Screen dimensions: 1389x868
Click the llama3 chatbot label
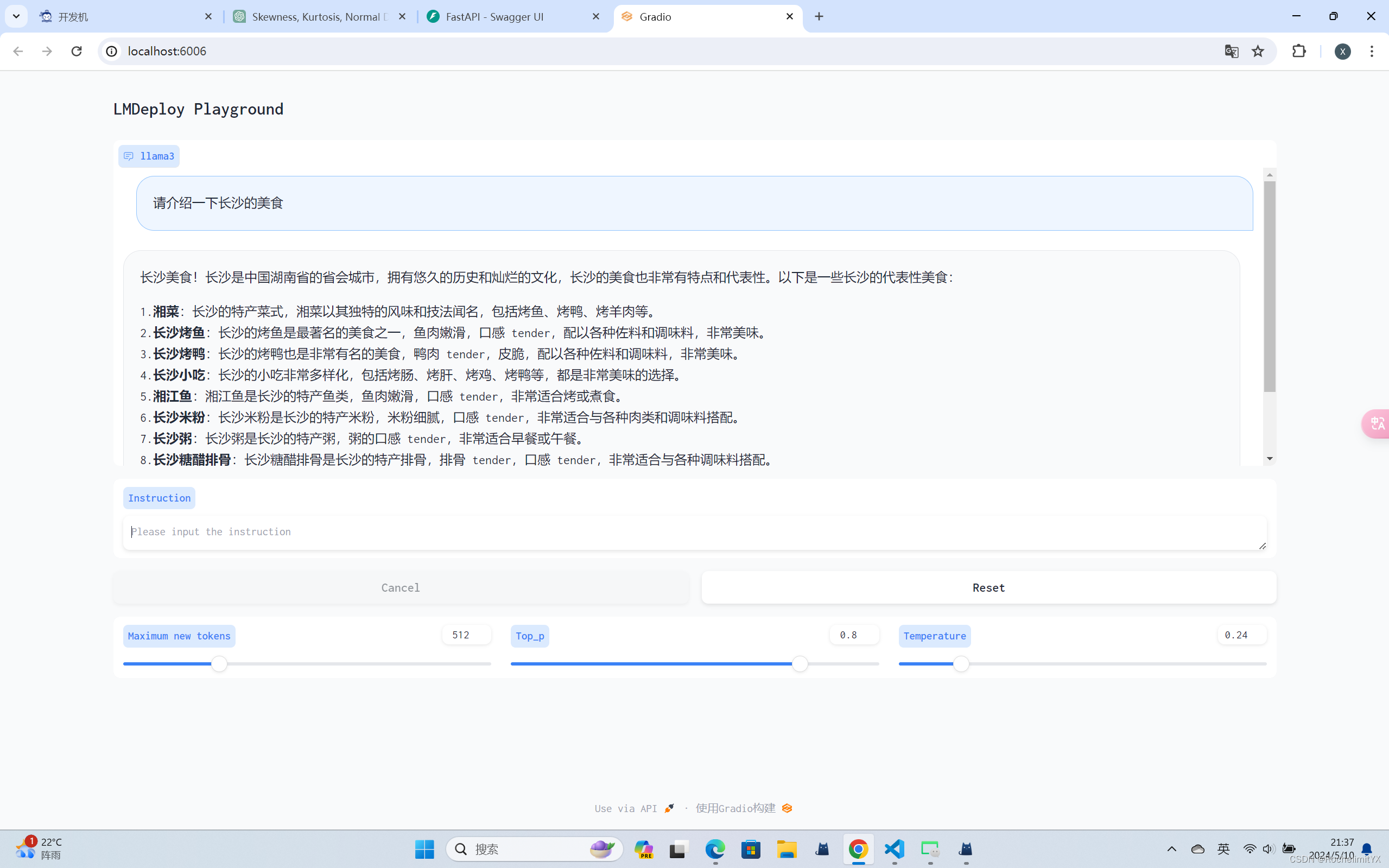[149, 156]
